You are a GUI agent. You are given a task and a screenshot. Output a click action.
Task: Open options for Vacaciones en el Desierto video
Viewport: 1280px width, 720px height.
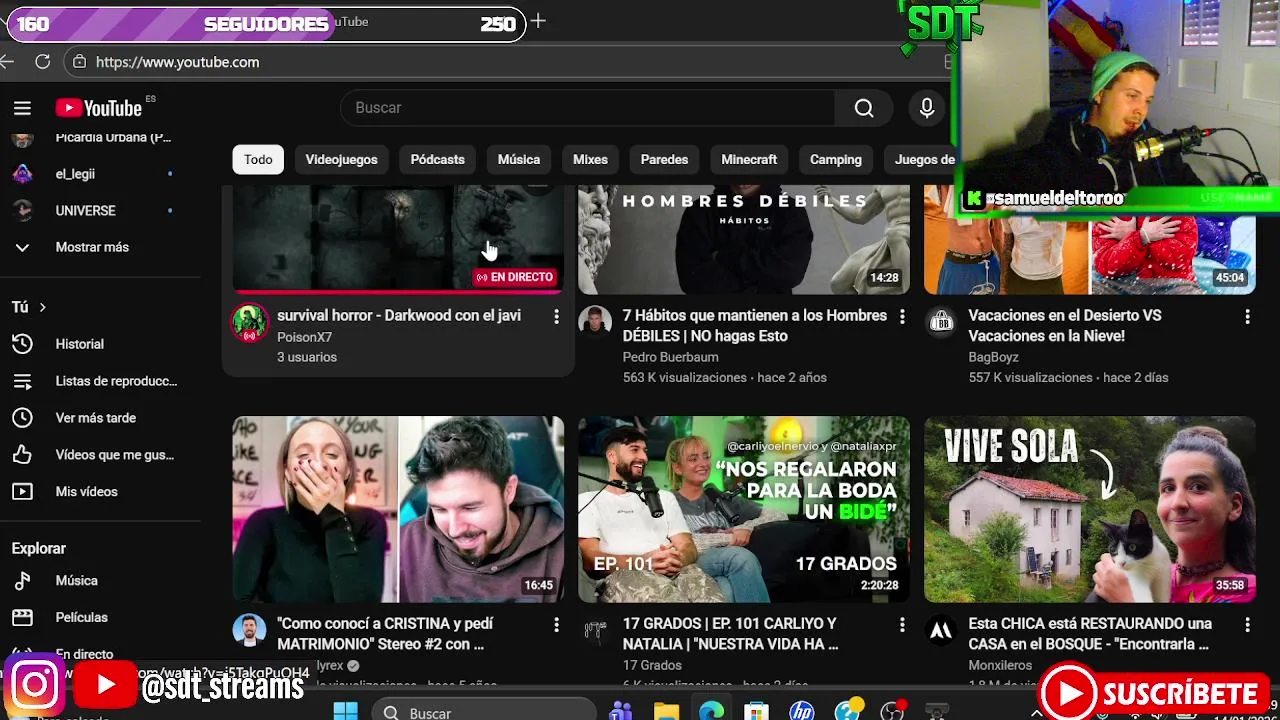click(1247, 316)
